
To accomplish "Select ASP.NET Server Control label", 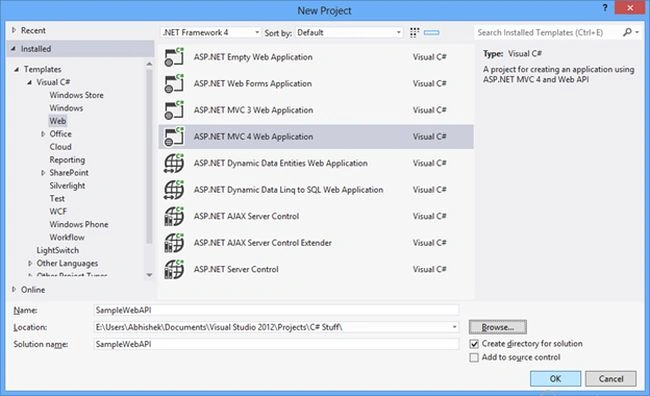I will (236, 270).
